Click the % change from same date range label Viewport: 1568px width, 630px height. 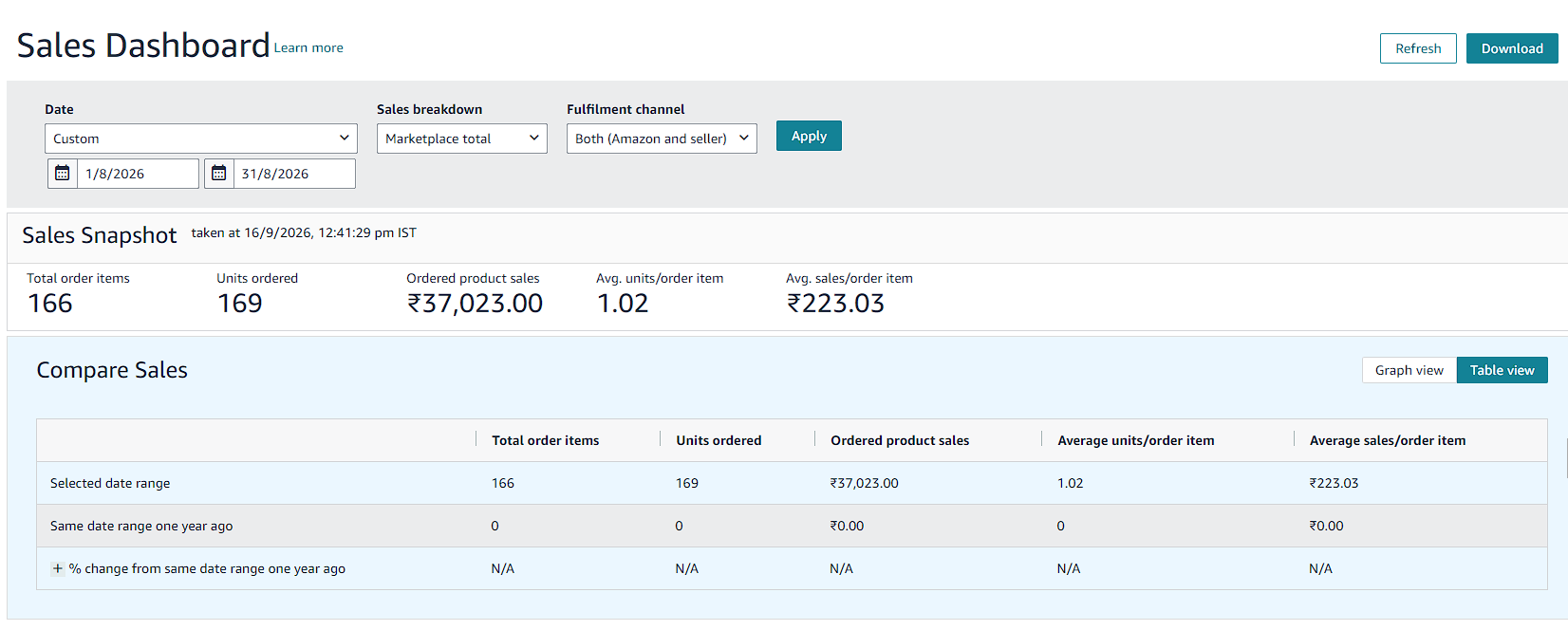click(207, 568)
